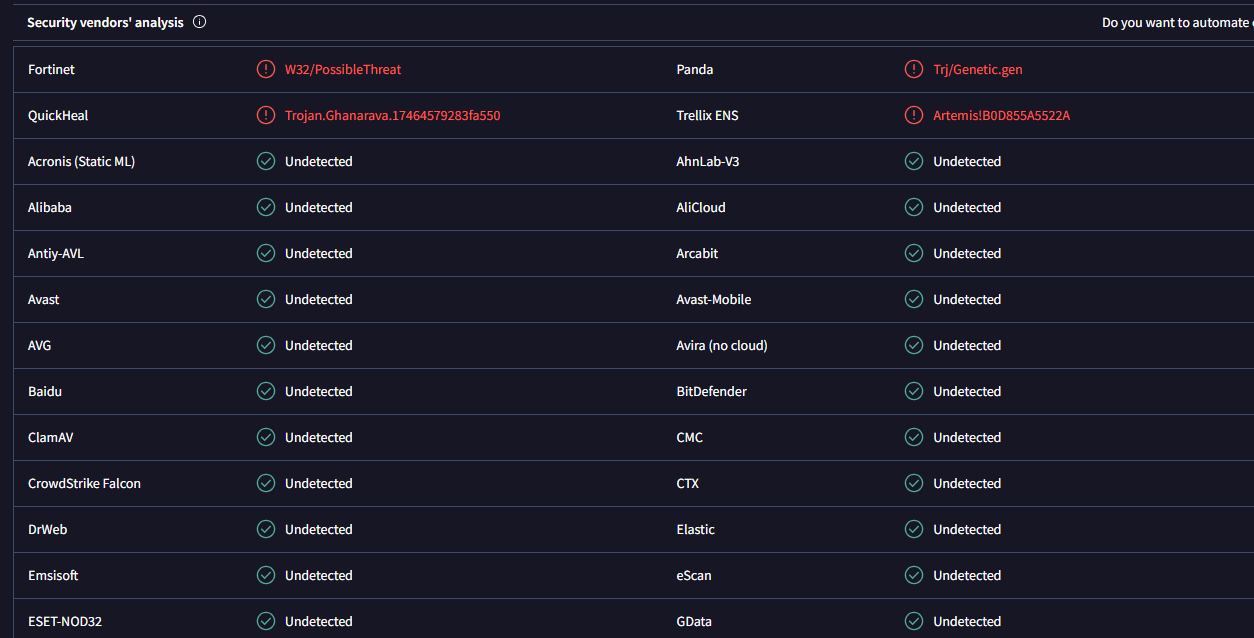Click the "W32/PossibleThreat" detection name
Image resolution: width=1254 pixels, height=638 pixels.
tap(343, 69)
